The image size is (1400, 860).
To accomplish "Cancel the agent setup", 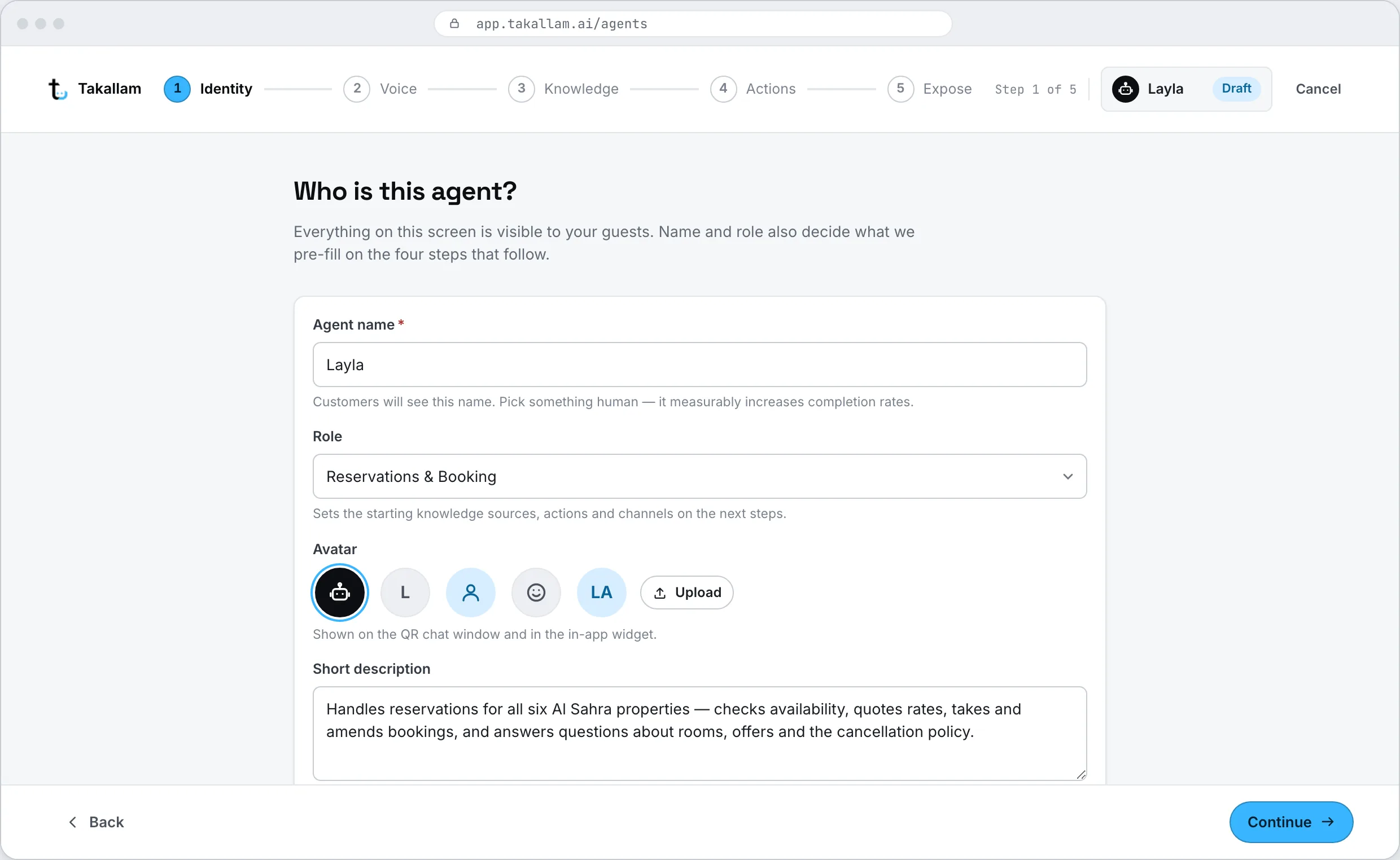I will (x=1318, y=89).
